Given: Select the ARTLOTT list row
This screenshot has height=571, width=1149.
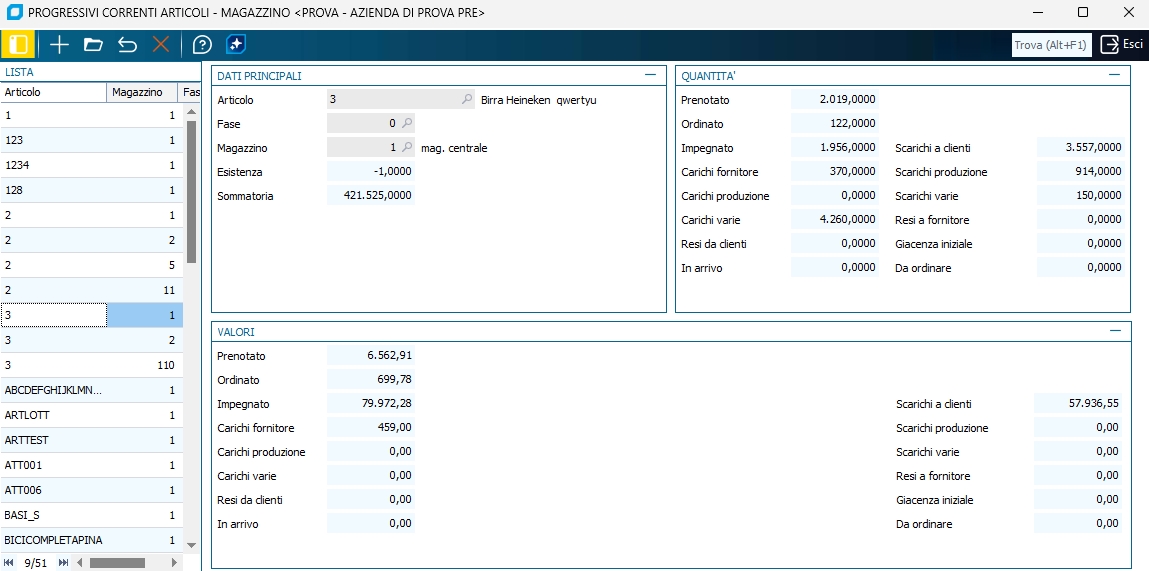Looking at the screenshot, I should [91, 415].
